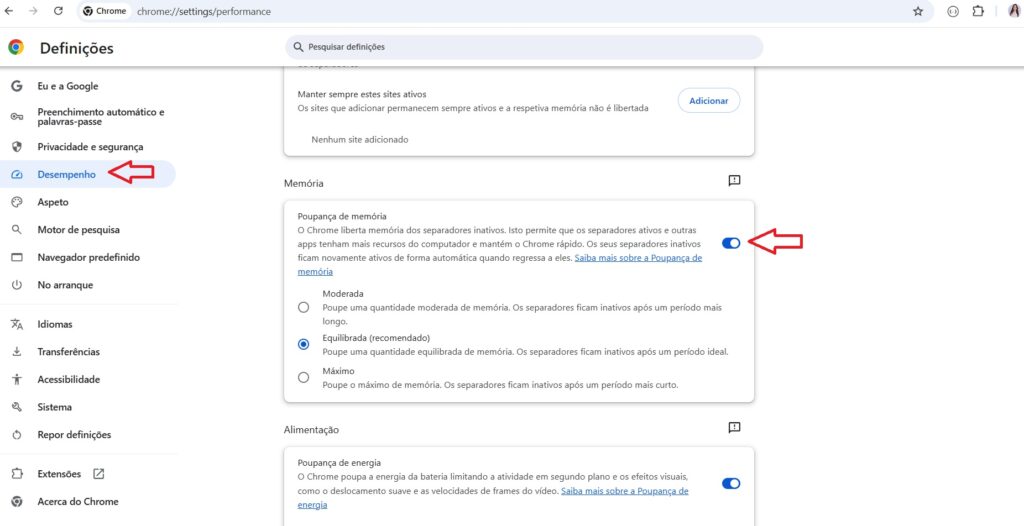Click the 'Manter sempre estes sites ativos' label
This screenshot has height=526, width=1024.
coord(362,95)
